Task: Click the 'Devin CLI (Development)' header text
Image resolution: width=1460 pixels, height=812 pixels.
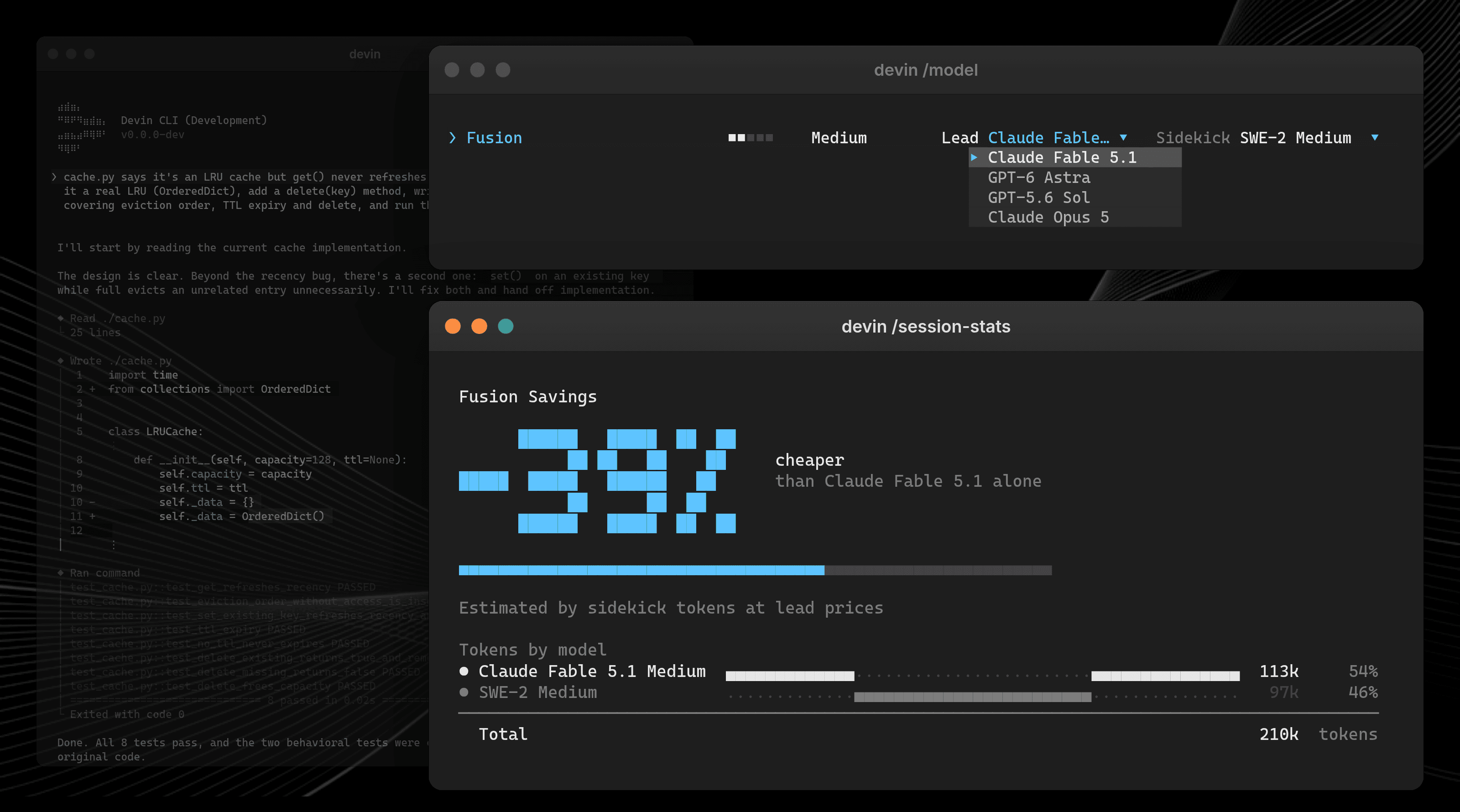Action: click(194, 120)
